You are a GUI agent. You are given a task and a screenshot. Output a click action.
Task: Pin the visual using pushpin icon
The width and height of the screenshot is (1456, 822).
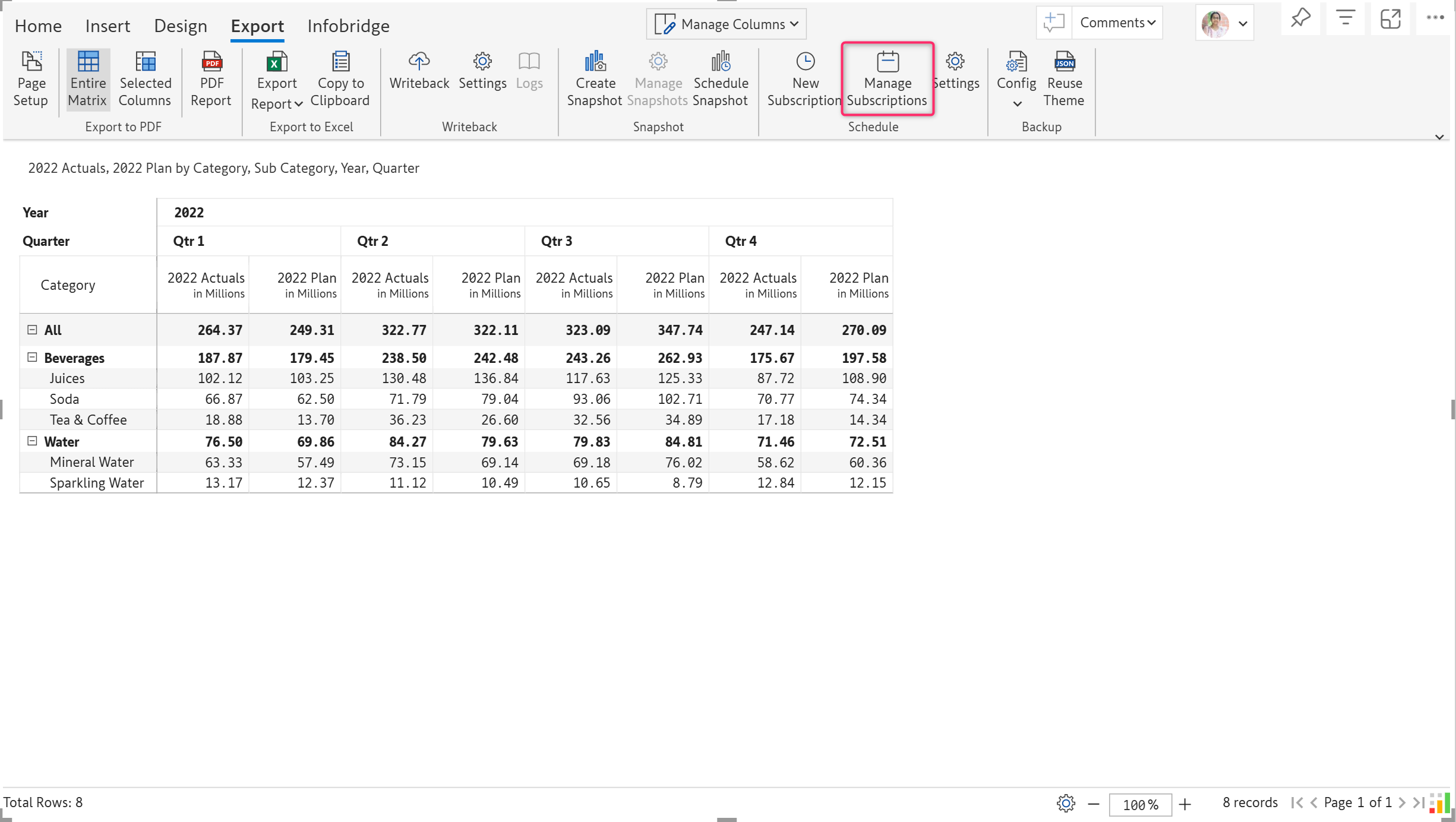(1300, 18)
